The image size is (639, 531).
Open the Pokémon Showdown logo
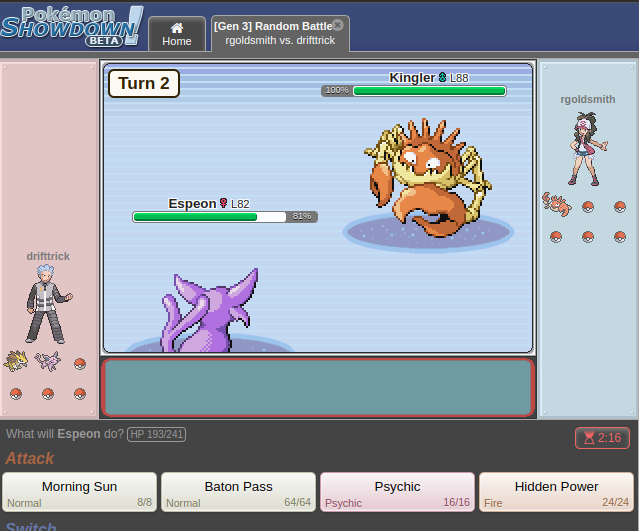click(72, 26)
